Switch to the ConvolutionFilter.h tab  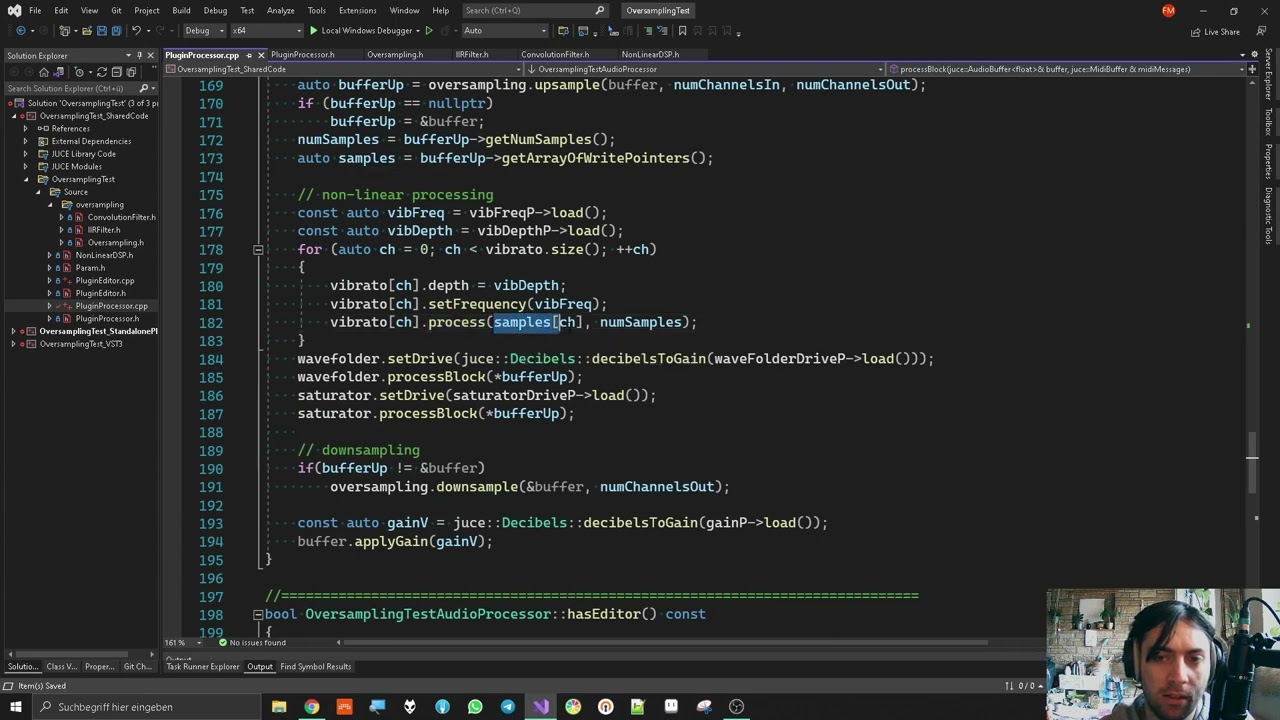[x=555, y=55]
